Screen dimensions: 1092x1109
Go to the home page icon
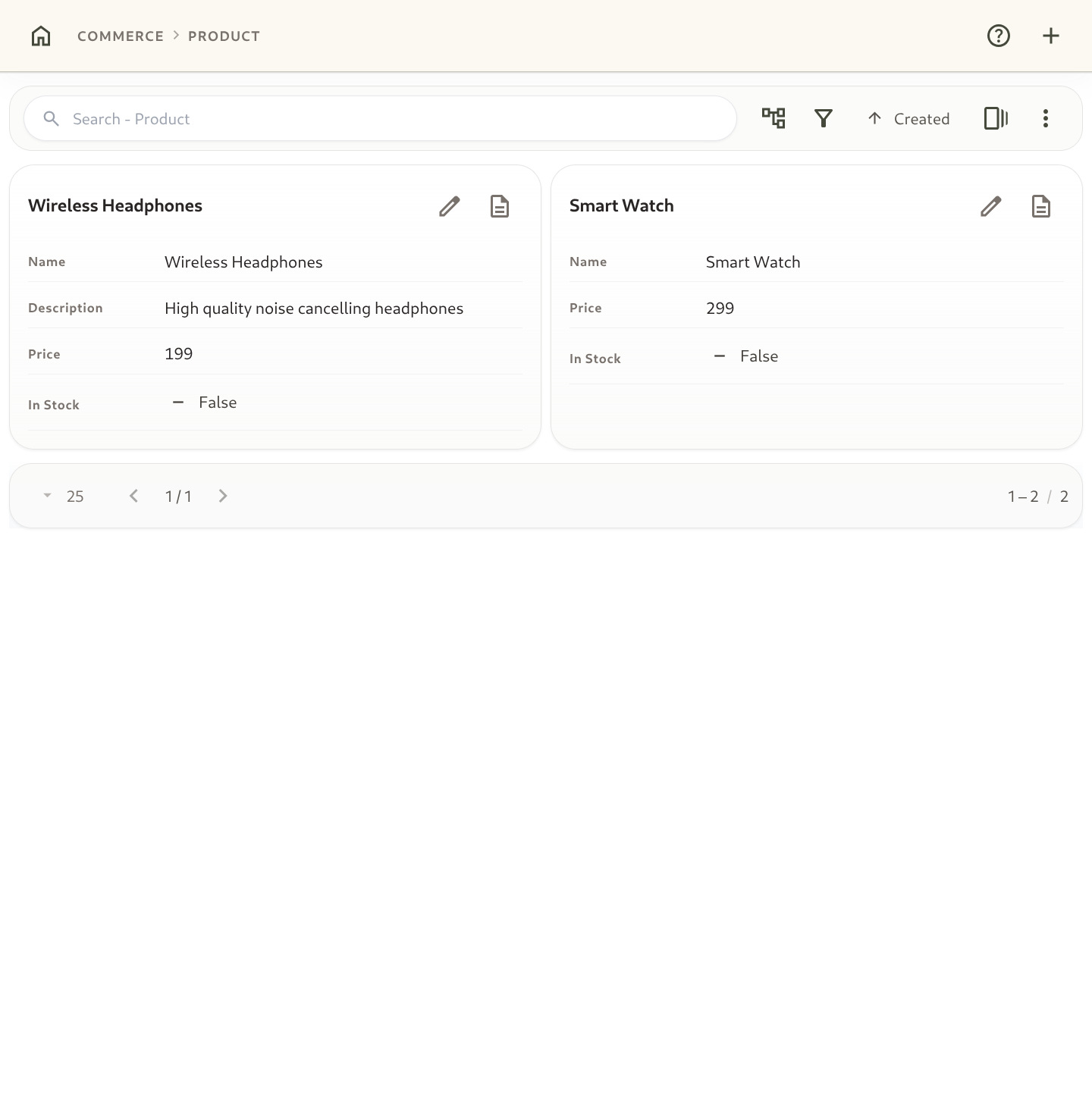41,36
